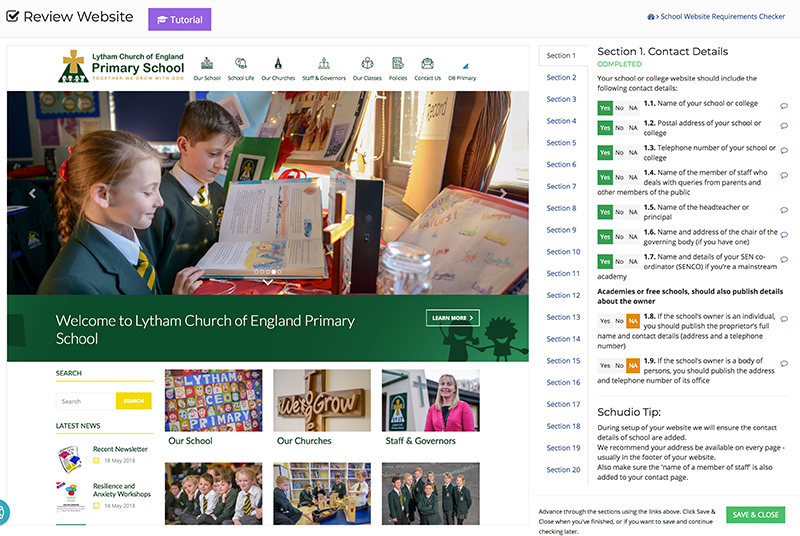This screenshot has width=800, height=536.
Task: Select Yes for item 1.8 individual owner
Action: tap(605, 321)
